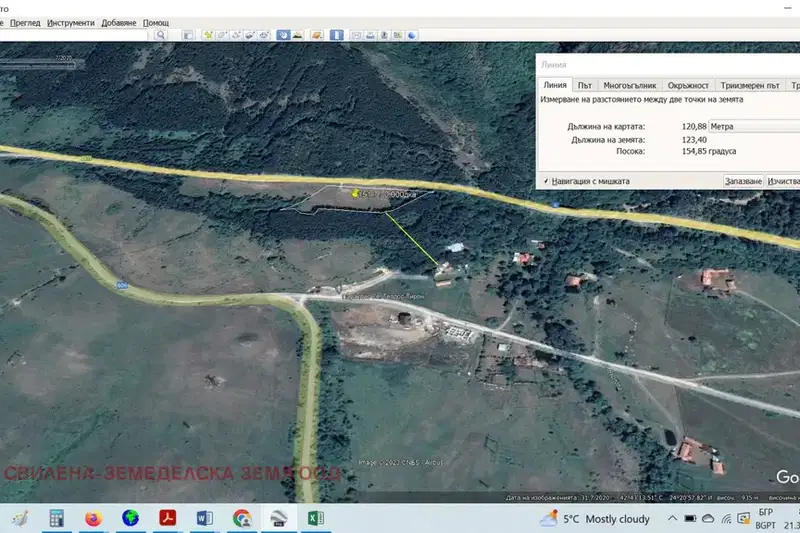Click the print toolbar icon

370,35
